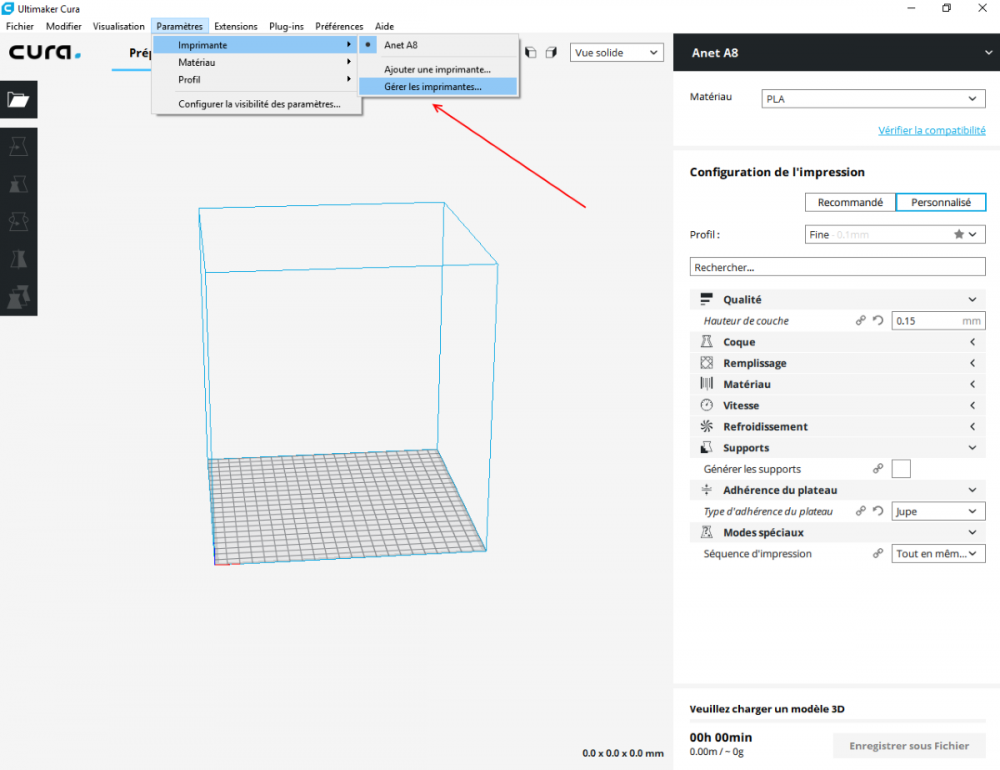
Task: Switch to Recommandé print setup mode
Action: pyautogui.click(x=850, y=202)
